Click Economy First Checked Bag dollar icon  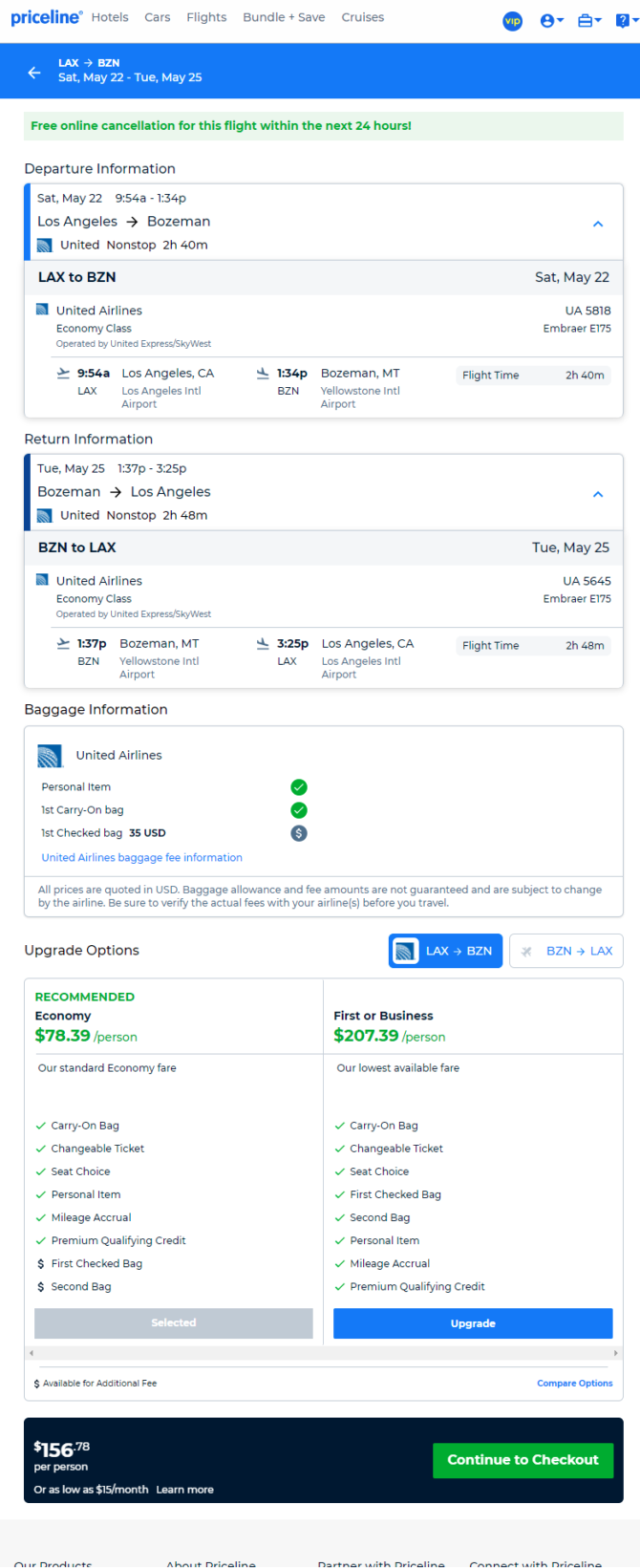[40, 1264]
